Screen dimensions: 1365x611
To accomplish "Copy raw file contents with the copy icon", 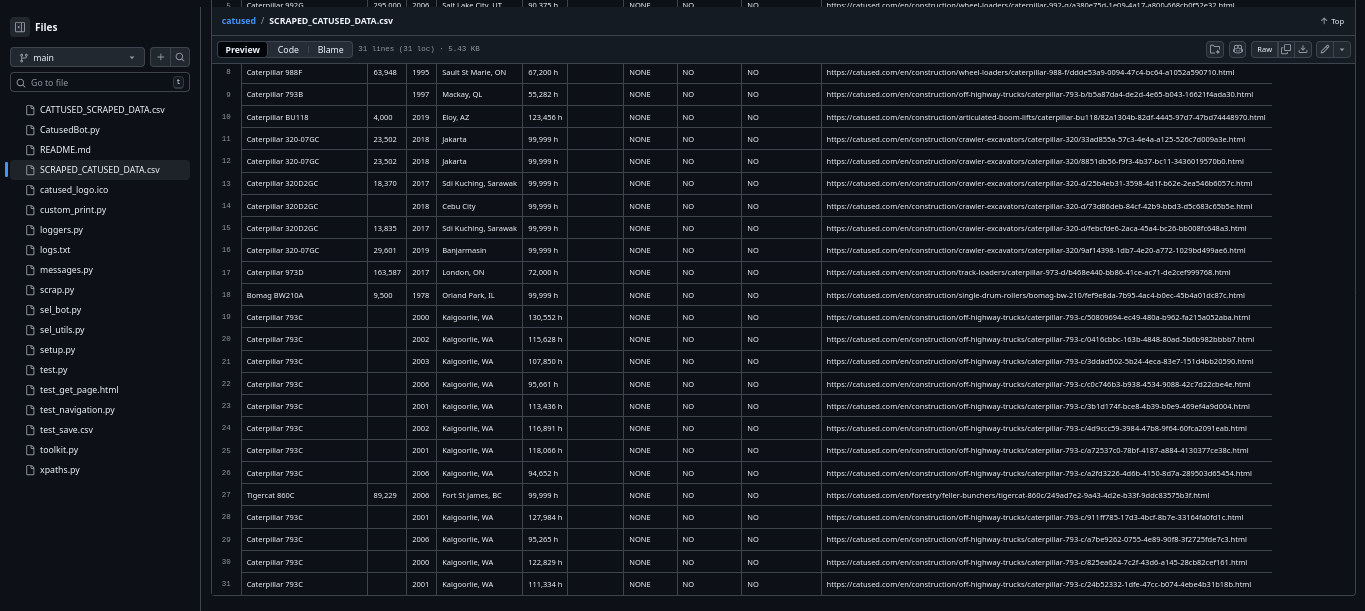I will pyautogui.click(x=1285, y=49).
